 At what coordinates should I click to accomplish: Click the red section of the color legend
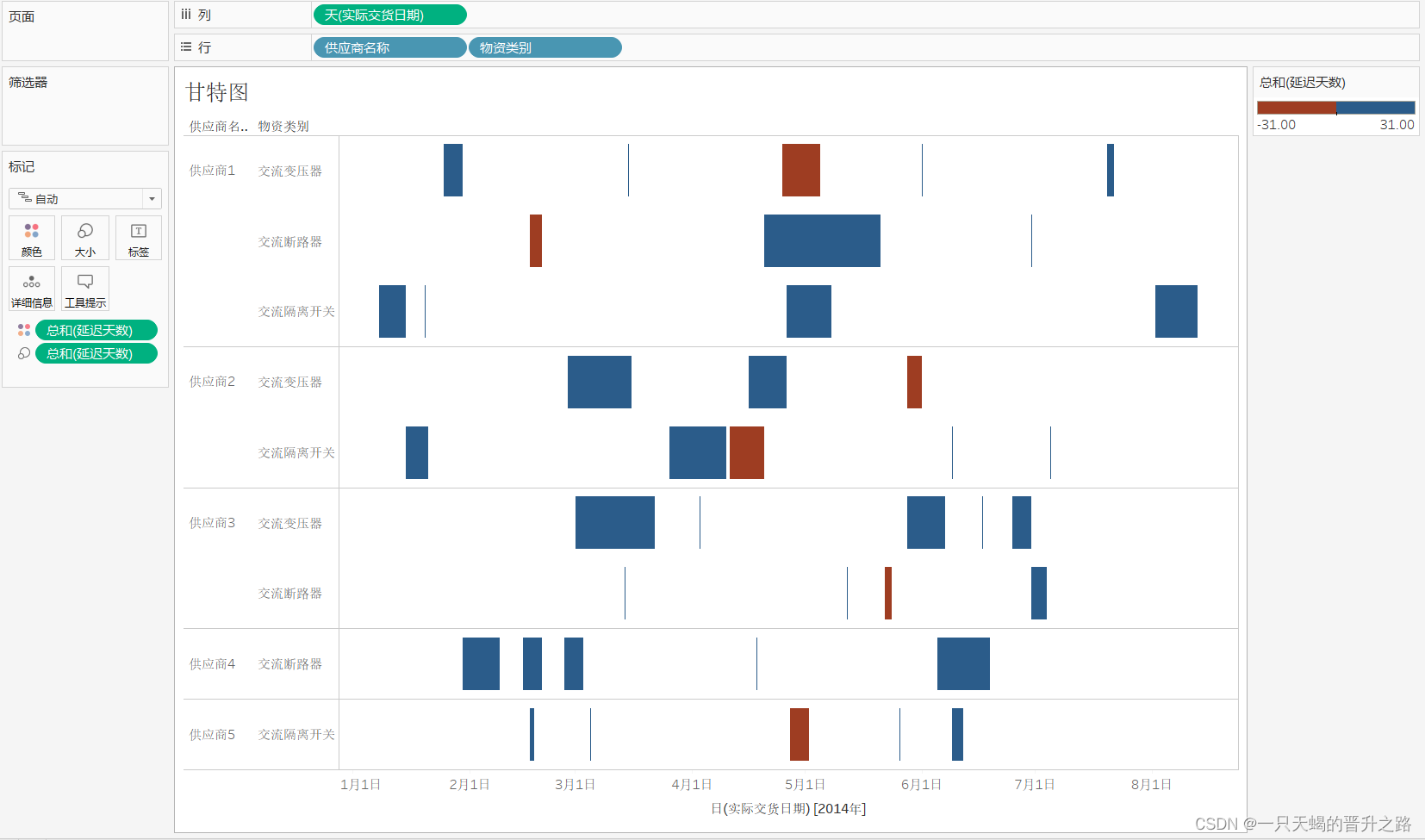(x=1297, y=108)
